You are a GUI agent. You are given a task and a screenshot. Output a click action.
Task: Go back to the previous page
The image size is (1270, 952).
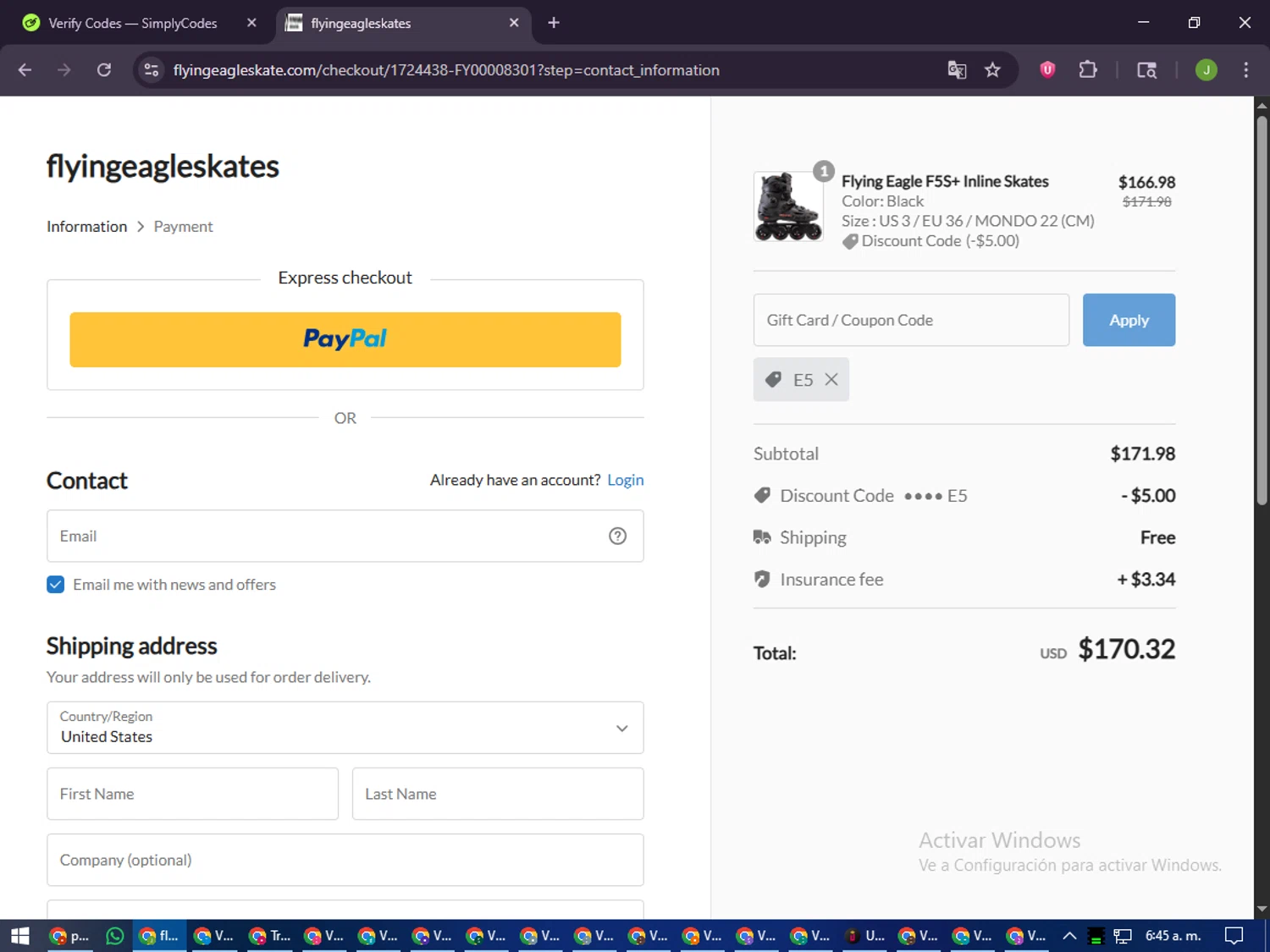tap(25, 70)
